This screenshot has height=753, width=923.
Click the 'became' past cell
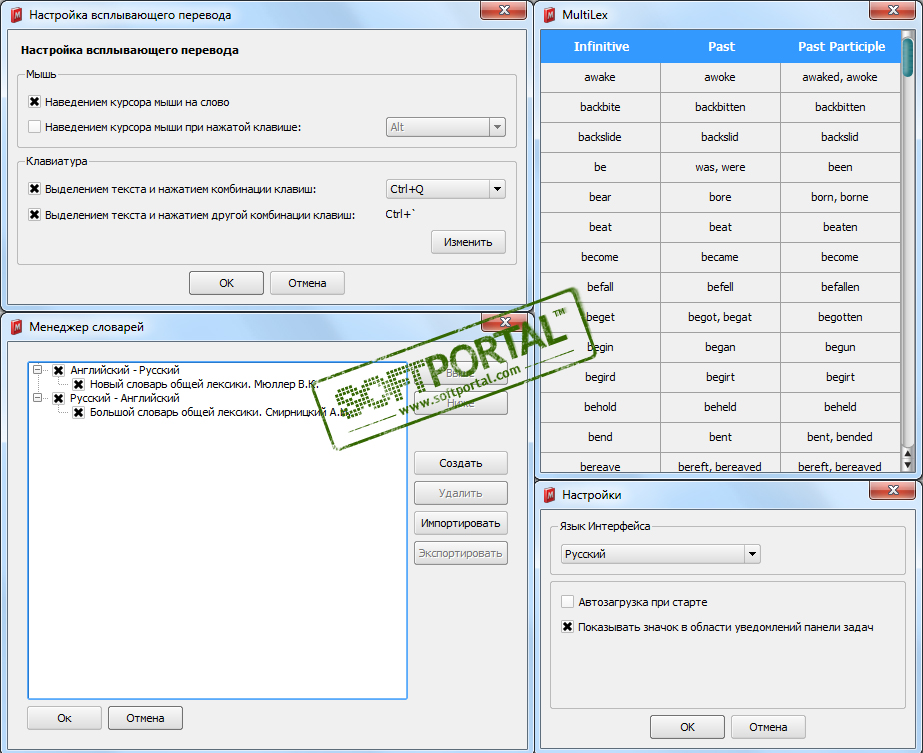pyautogui.click(x=721, y=257)
